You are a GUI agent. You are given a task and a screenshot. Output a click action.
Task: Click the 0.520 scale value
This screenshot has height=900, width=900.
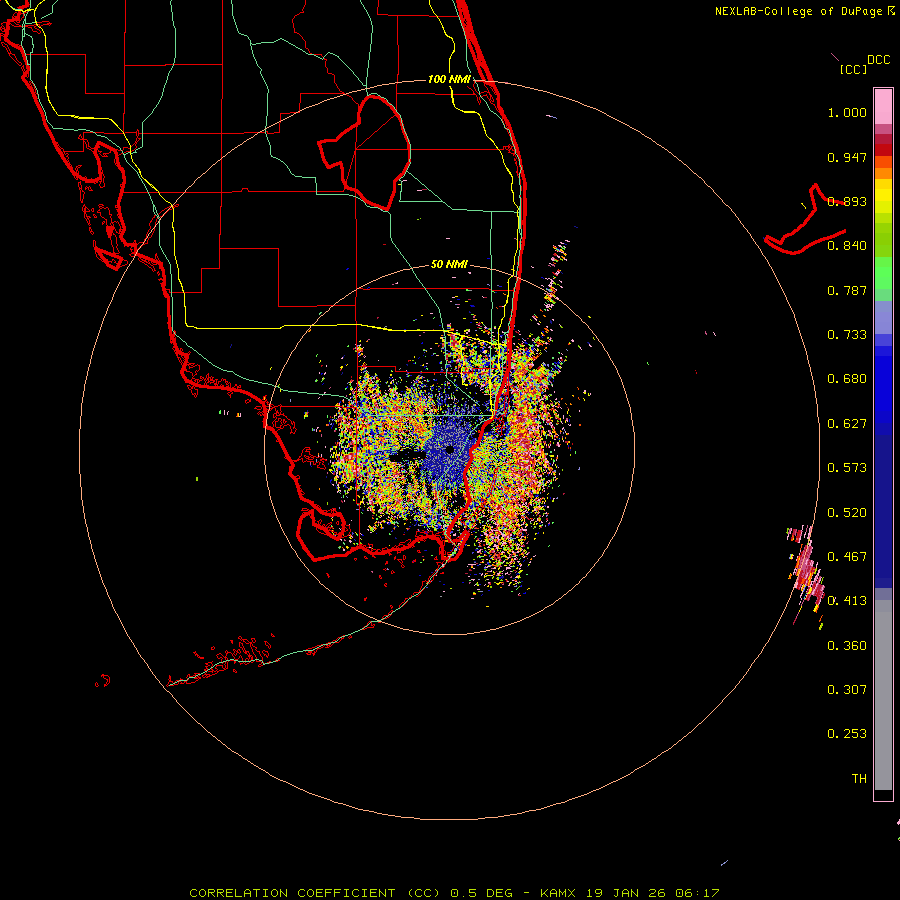coord(847,513)
